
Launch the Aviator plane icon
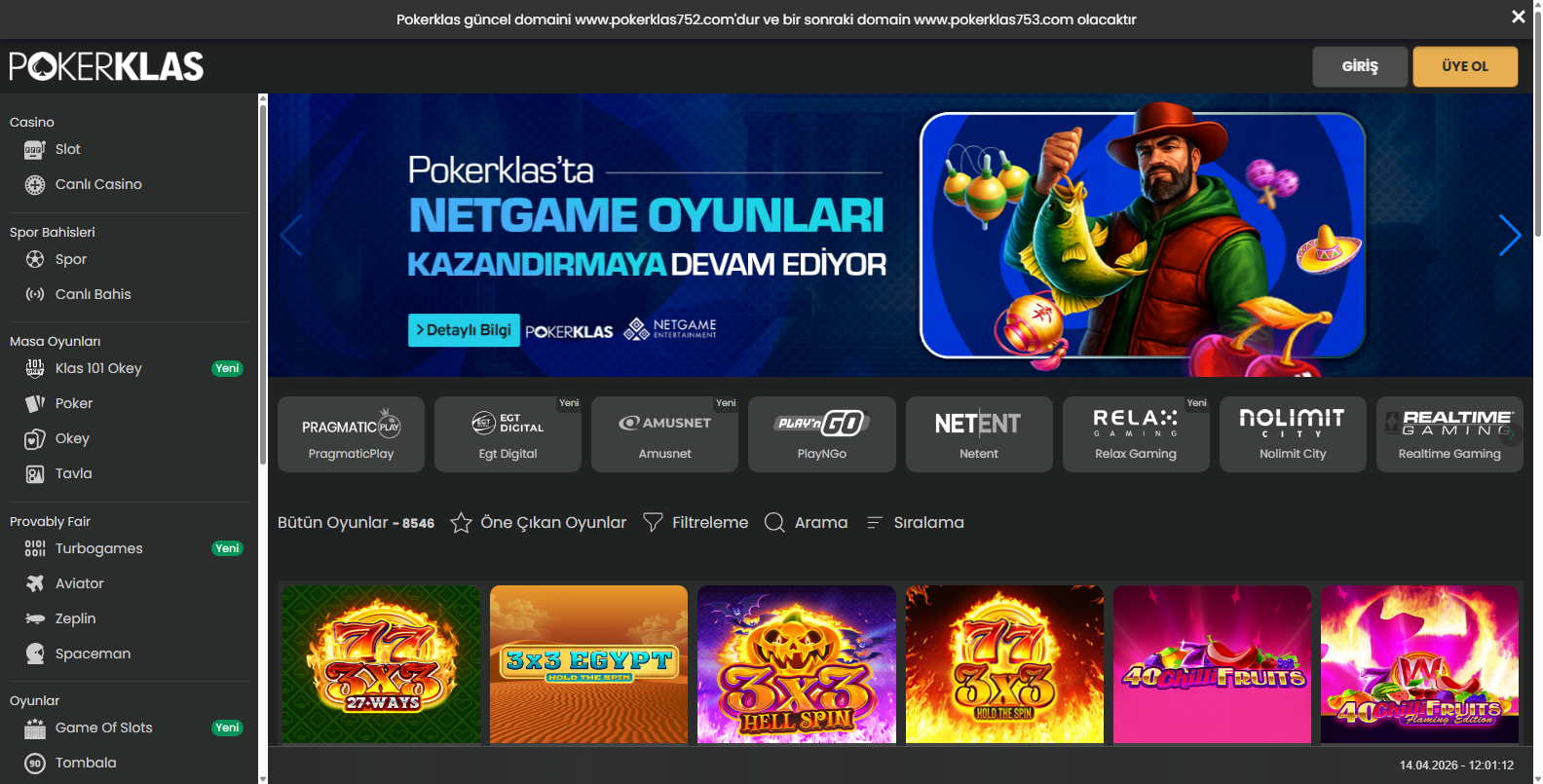pyautogui.click(x=35, y=583)
